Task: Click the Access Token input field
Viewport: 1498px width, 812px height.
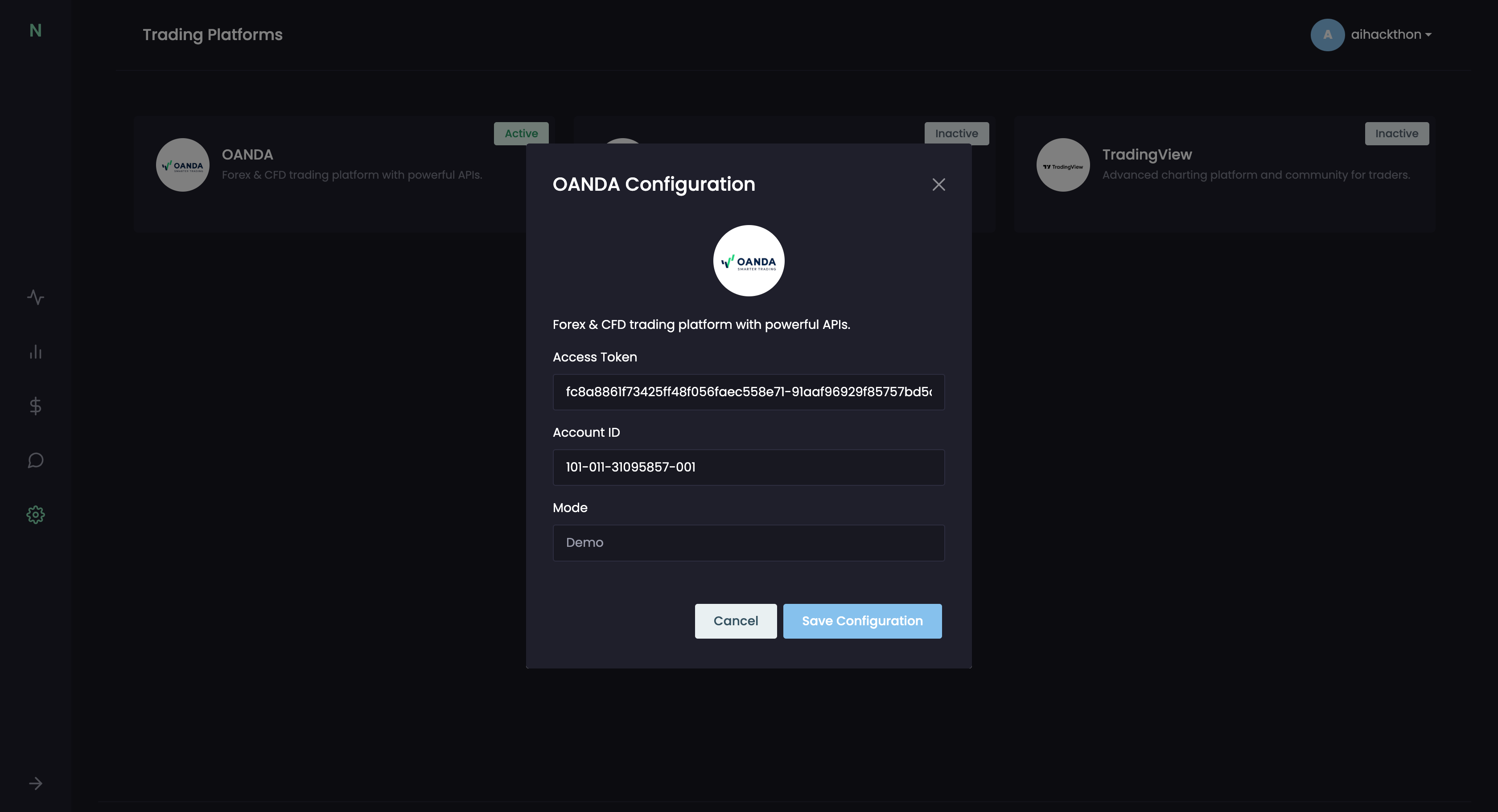Action: tap(749, 392)
